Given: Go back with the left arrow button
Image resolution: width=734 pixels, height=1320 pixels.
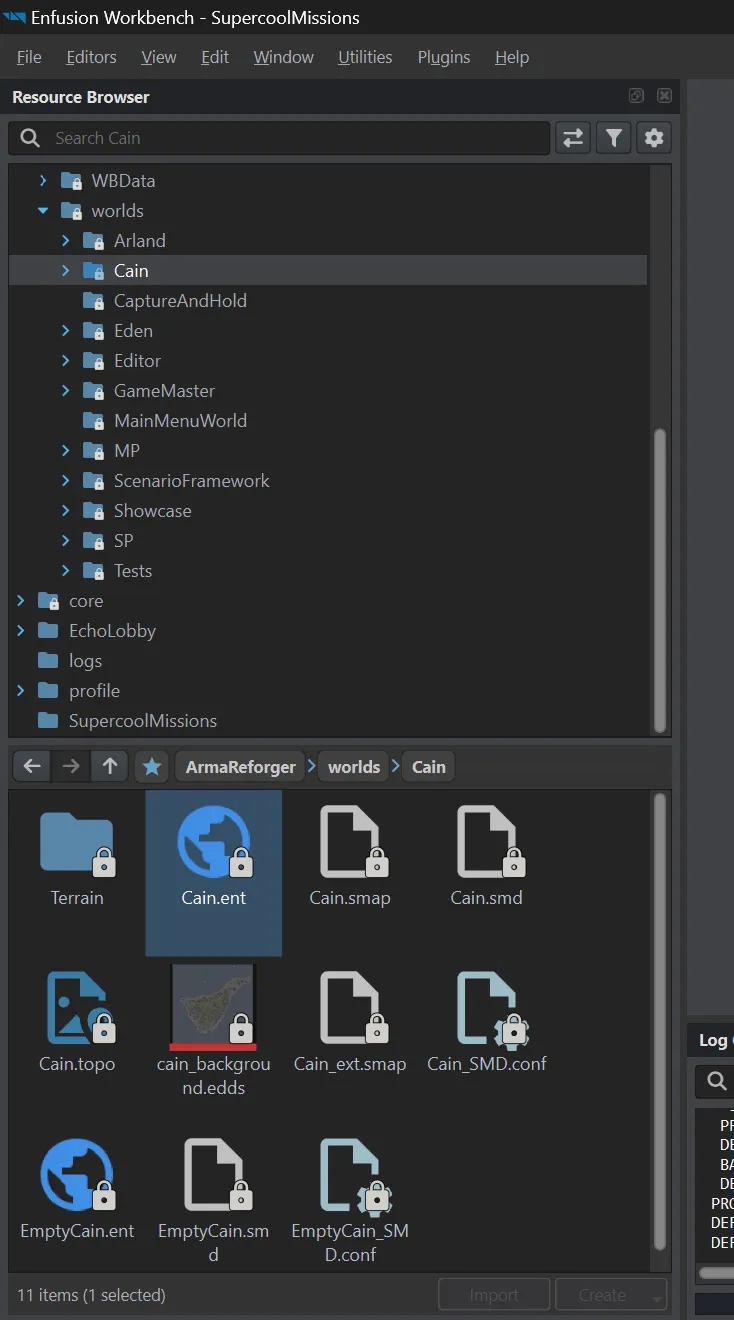Looking at the screenshot, I should tap(32, 767).
